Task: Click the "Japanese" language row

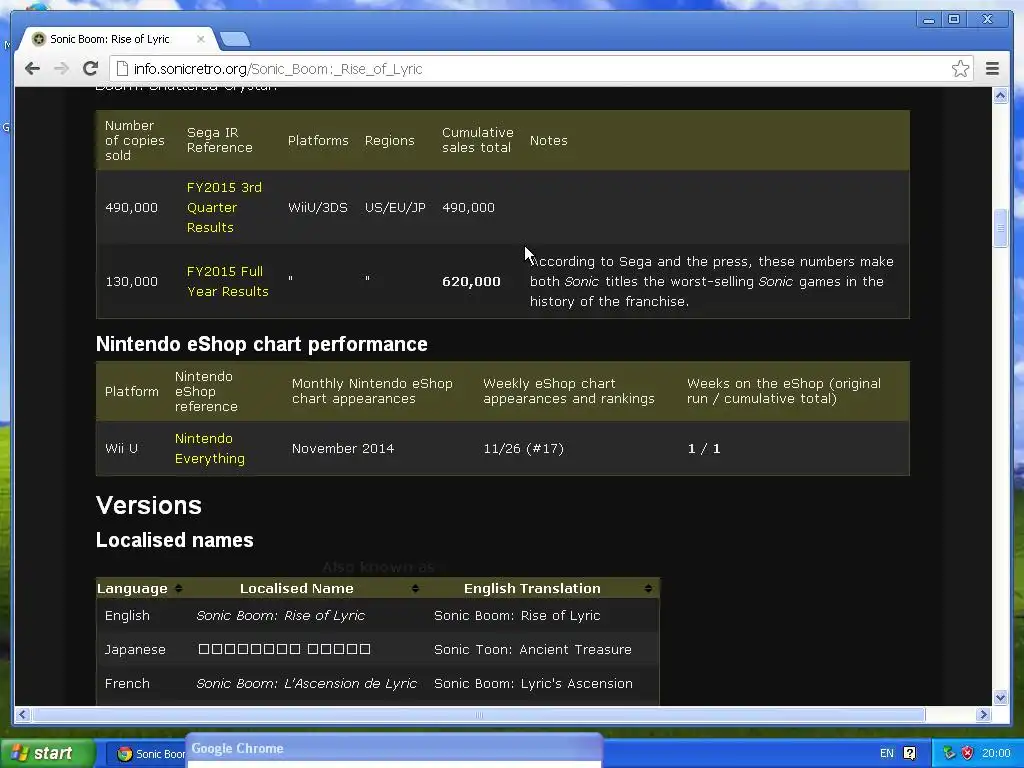Action: coord(377,649)
